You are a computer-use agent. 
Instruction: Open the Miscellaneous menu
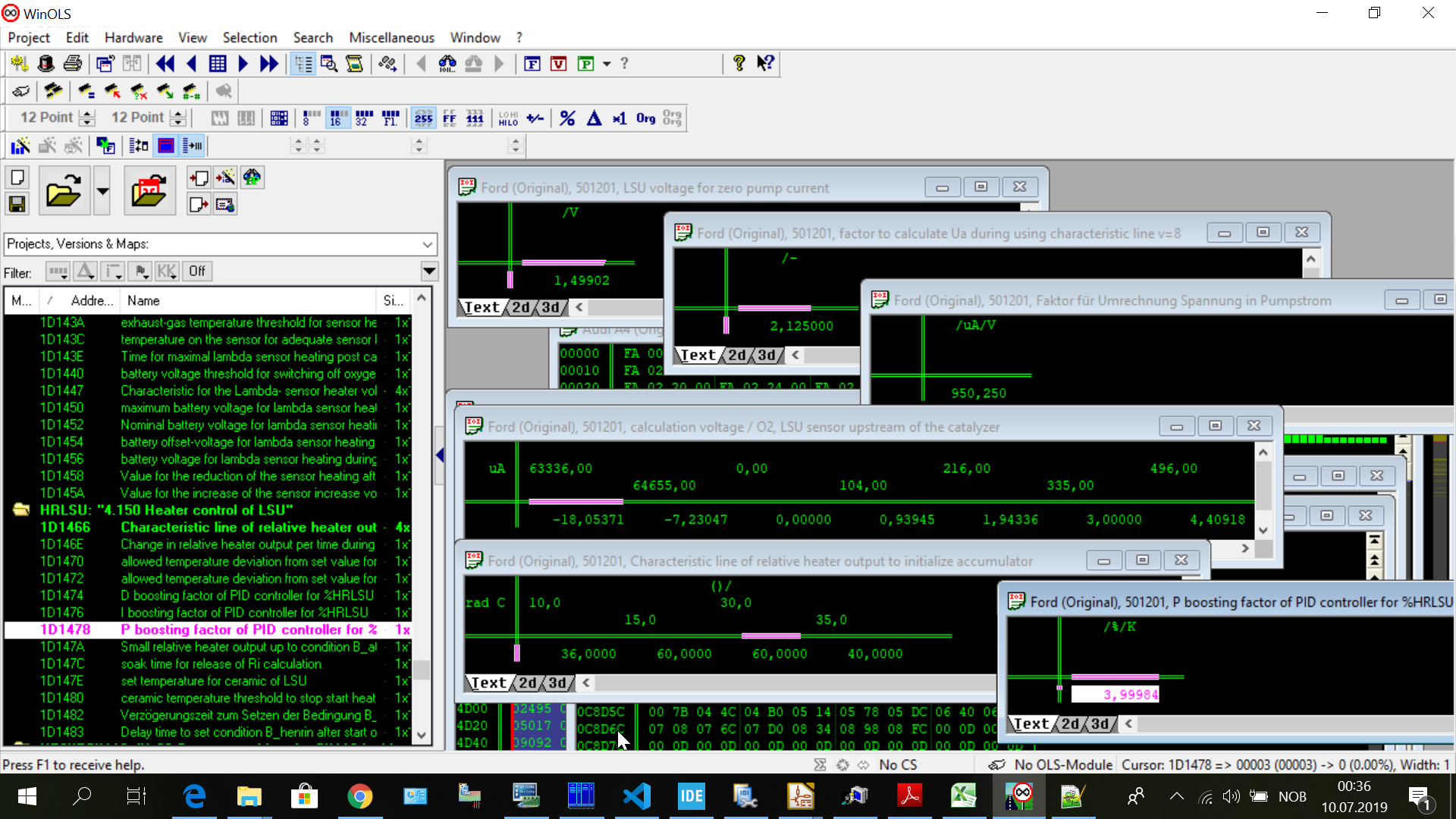point(391,37)
